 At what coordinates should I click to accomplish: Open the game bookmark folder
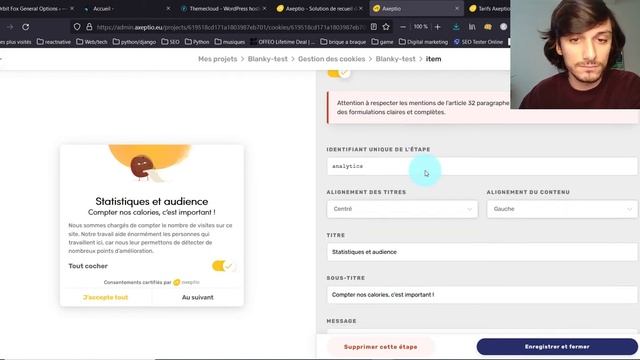click(x=382, y=42)
